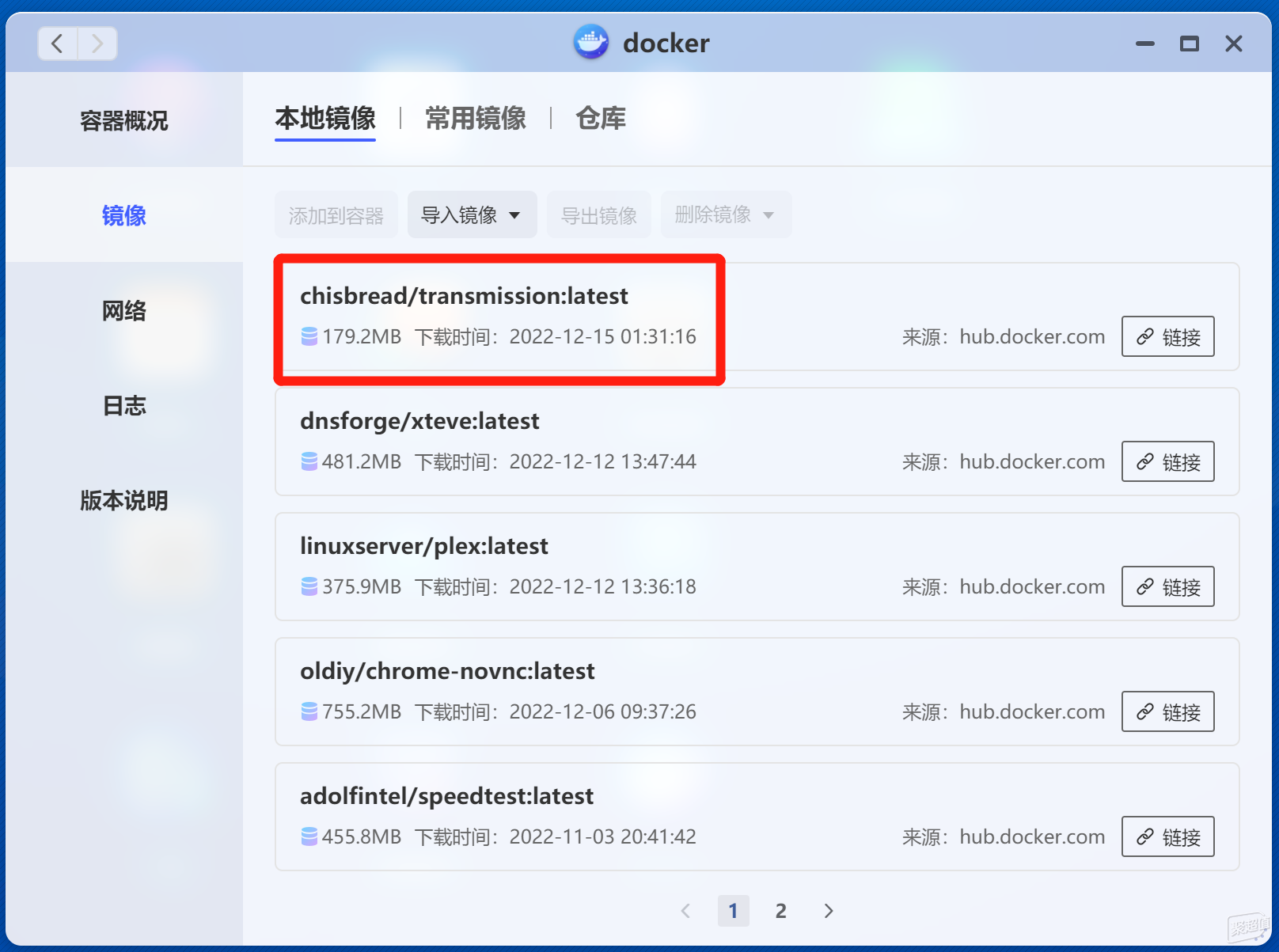This screenshot has width=1279, height=952.
Task: Click hub.docker.com source of plex image
Action: coord(1032,586)
